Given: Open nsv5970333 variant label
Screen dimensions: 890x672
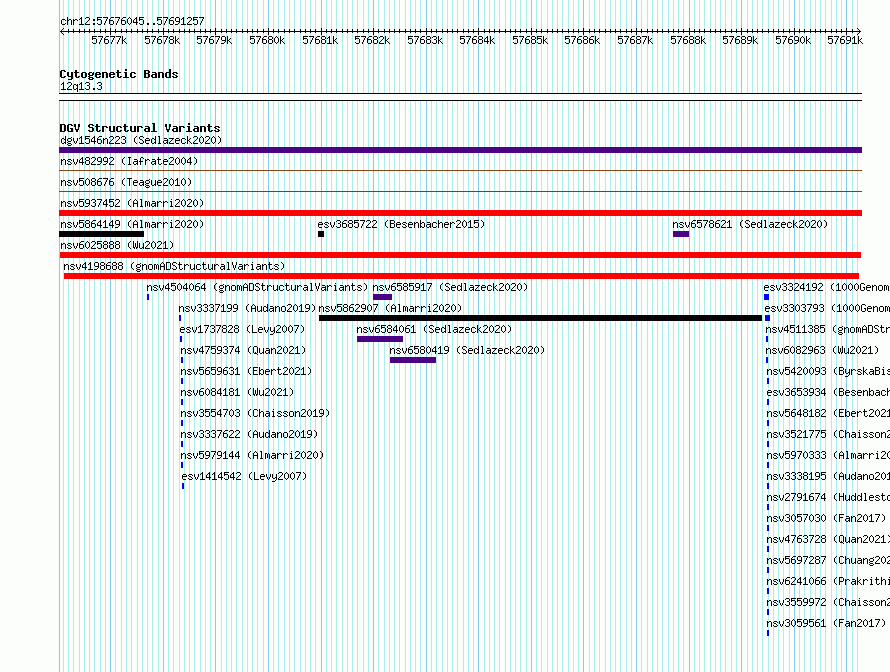Looking at the screenshot, I should [828, 455].
